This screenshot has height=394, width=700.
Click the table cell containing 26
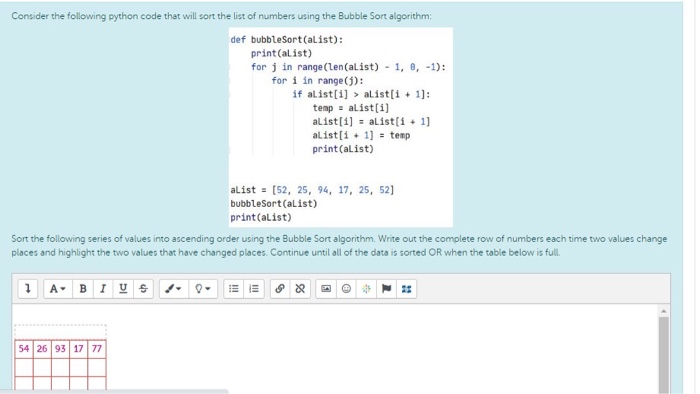tap(42, 348)
